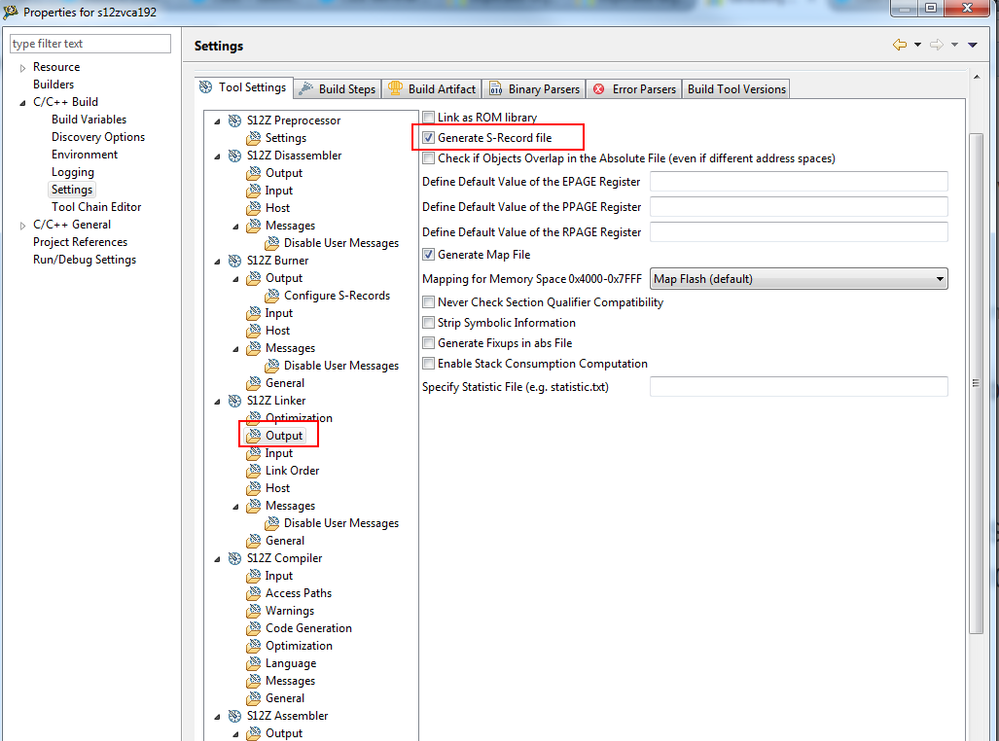
Task: Toggle Generate Map File checkbox
Action: click(429, 254)
